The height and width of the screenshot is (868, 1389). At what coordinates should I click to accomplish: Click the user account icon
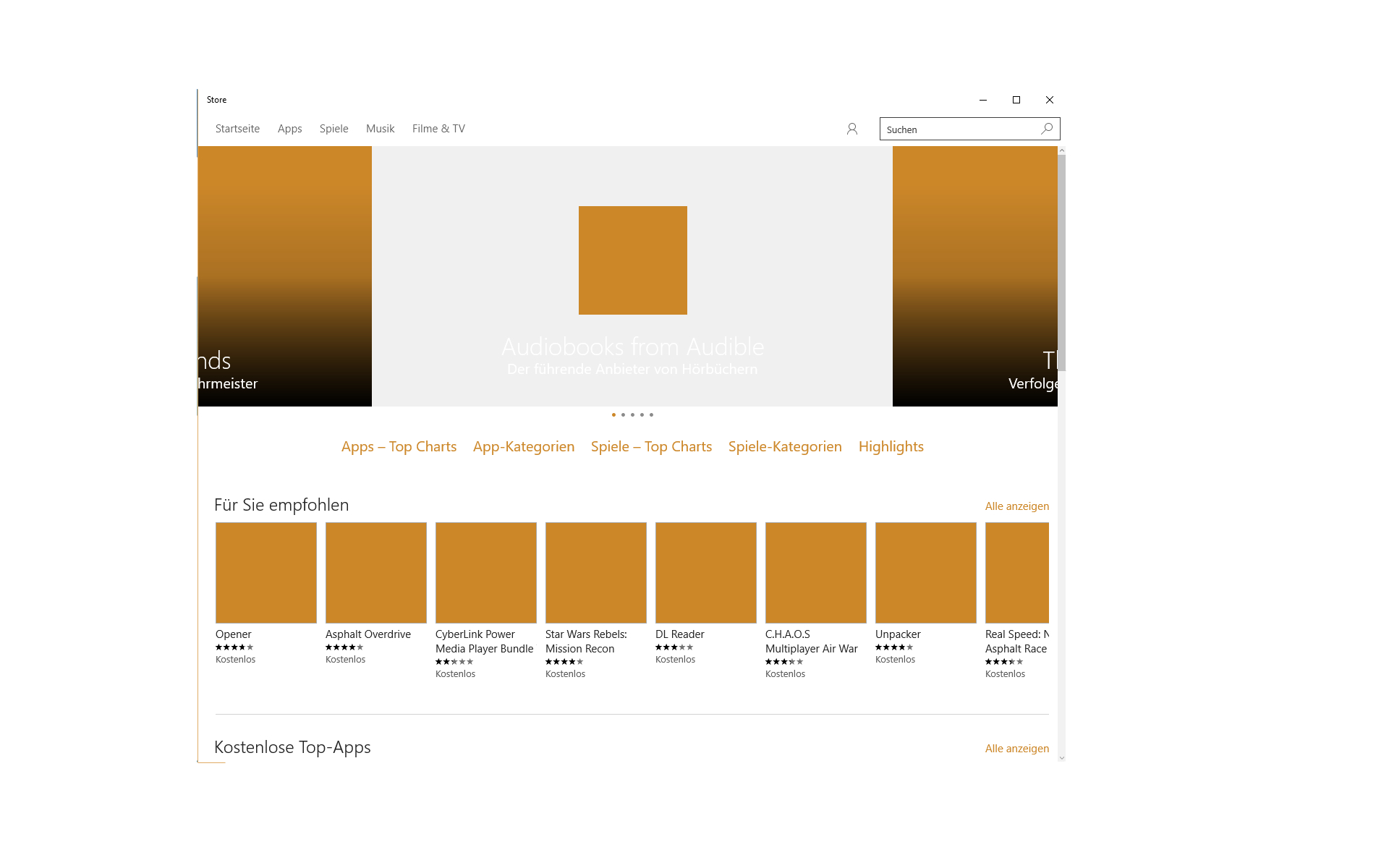point(852,129)
